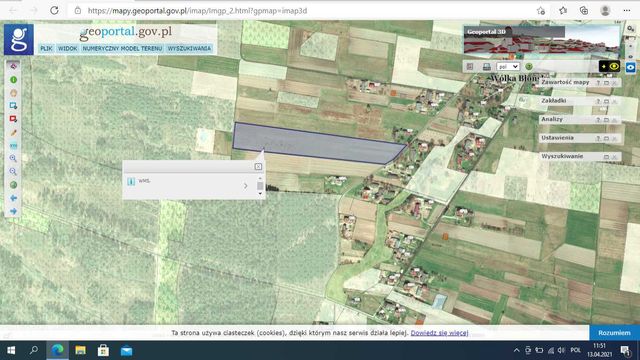Follow the 'Dowiedz się więcej' link
Viewport: 640px width, 360px height.
[439, 333]
